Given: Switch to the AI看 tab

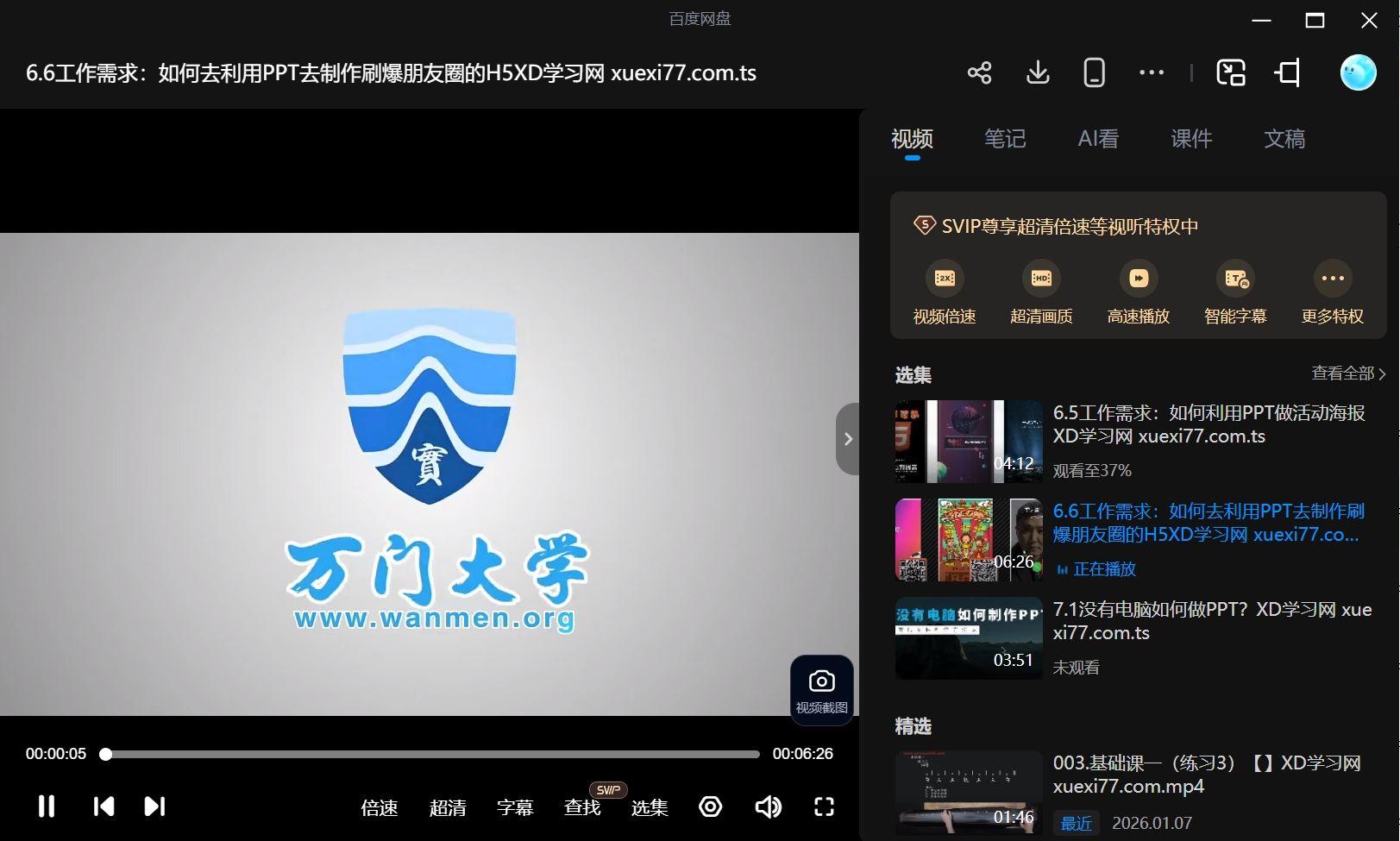Looking at the screenshot, I should coord(1097,139).
